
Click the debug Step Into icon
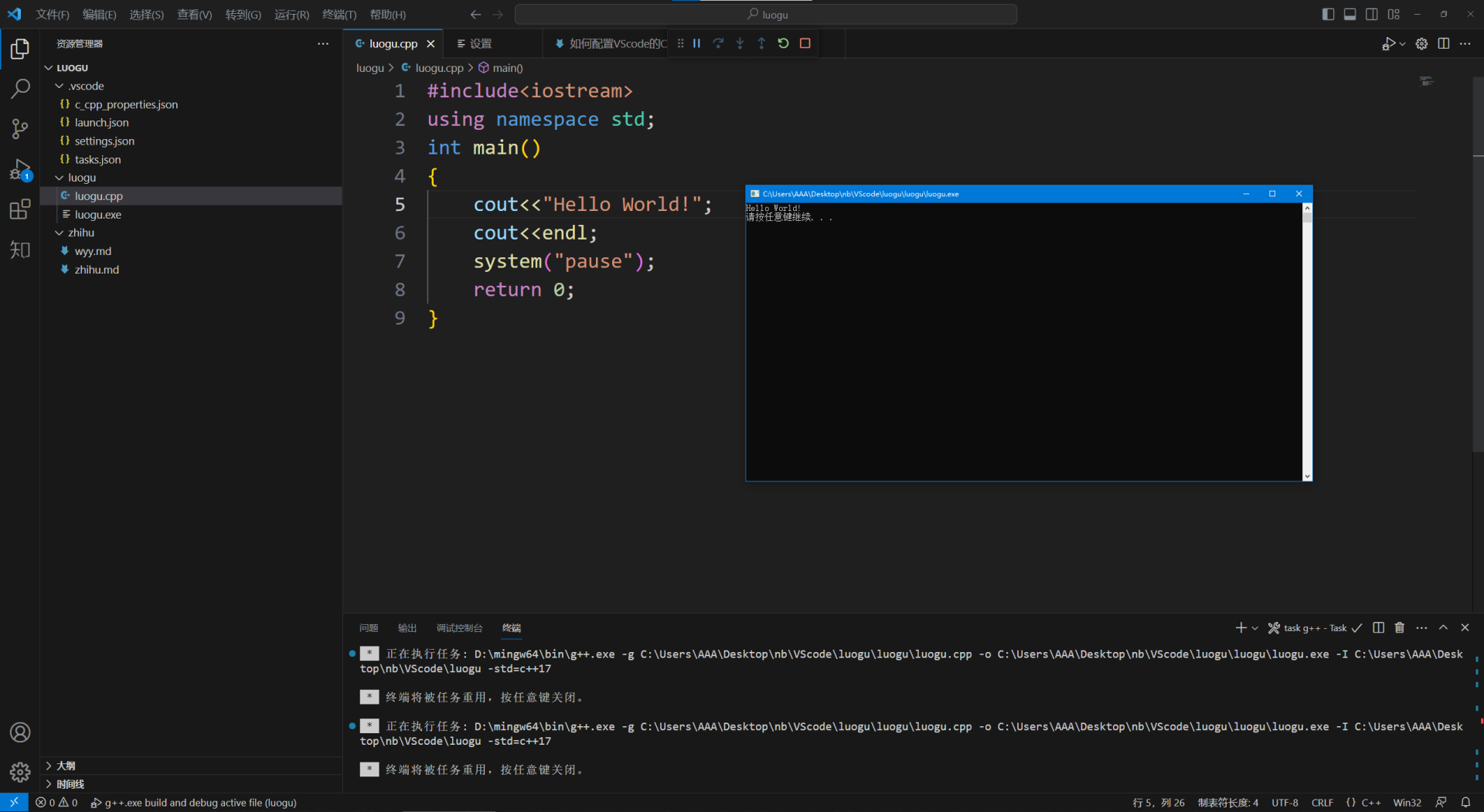[x=740, y=43]
